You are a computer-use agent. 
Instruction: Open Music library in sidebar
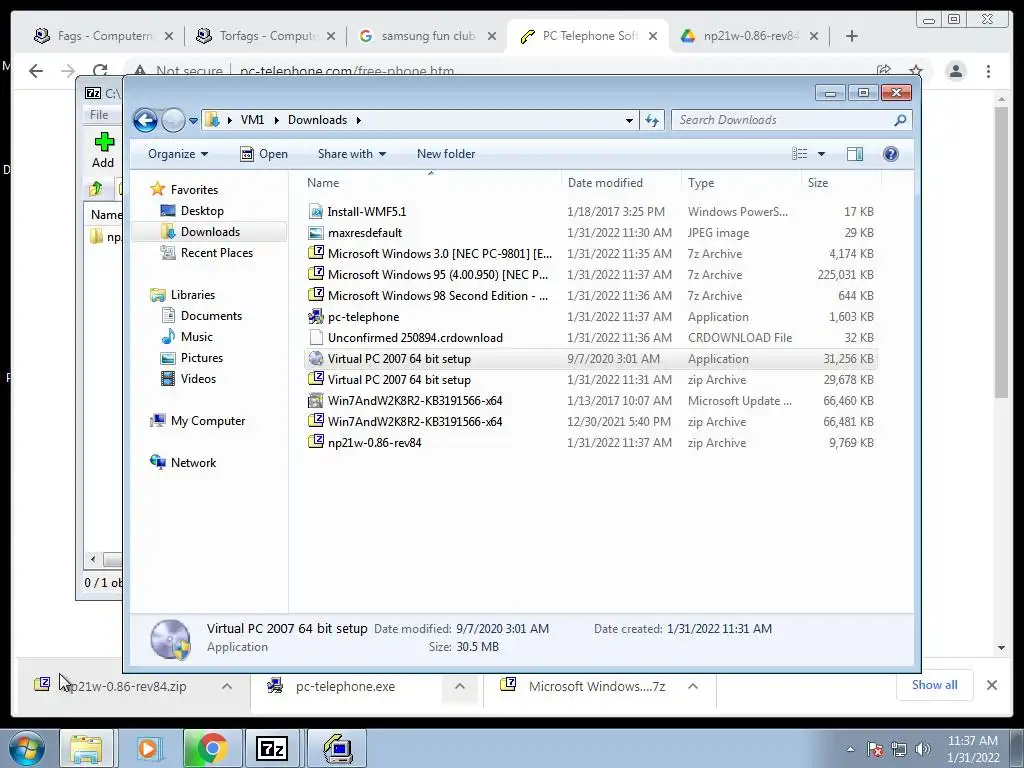[197, 337]
